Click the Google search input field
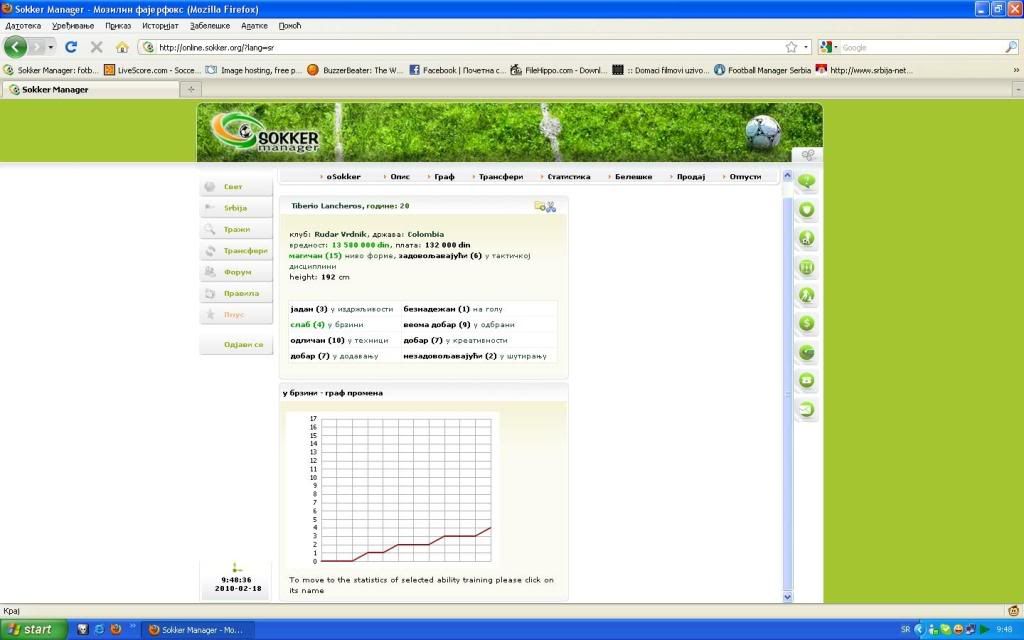 (921, 47)
